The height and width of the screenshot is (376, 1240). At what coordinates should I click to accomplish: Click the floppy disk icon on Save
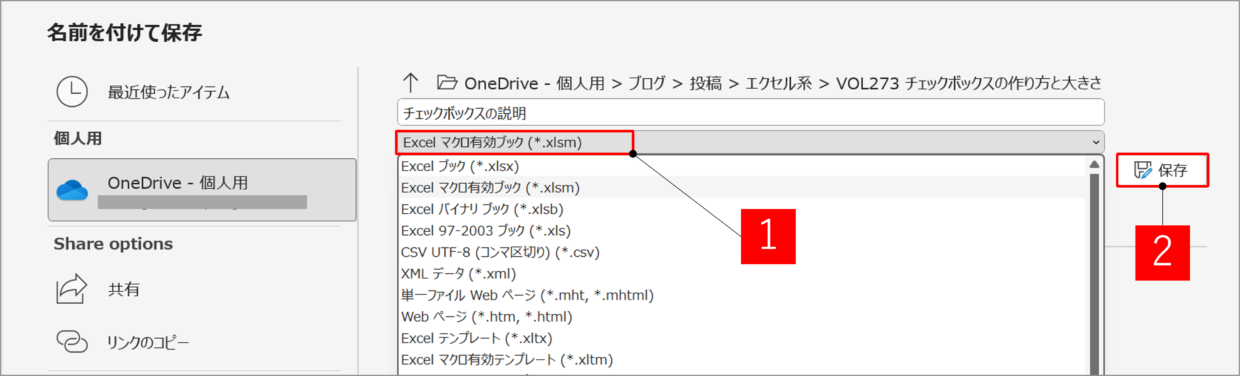click(x=1143, y=170)
